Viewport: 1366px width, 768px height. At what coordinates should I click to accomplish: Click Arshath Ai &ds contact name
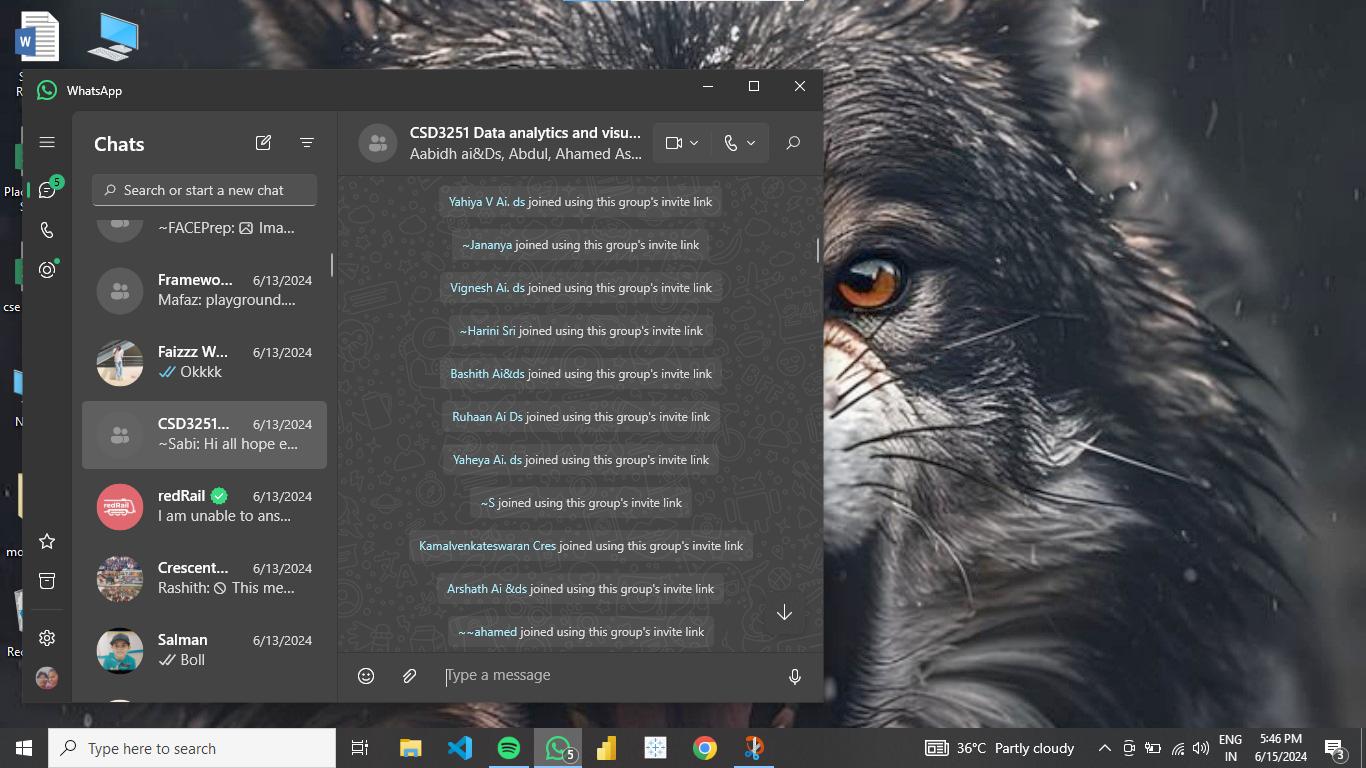487,589
